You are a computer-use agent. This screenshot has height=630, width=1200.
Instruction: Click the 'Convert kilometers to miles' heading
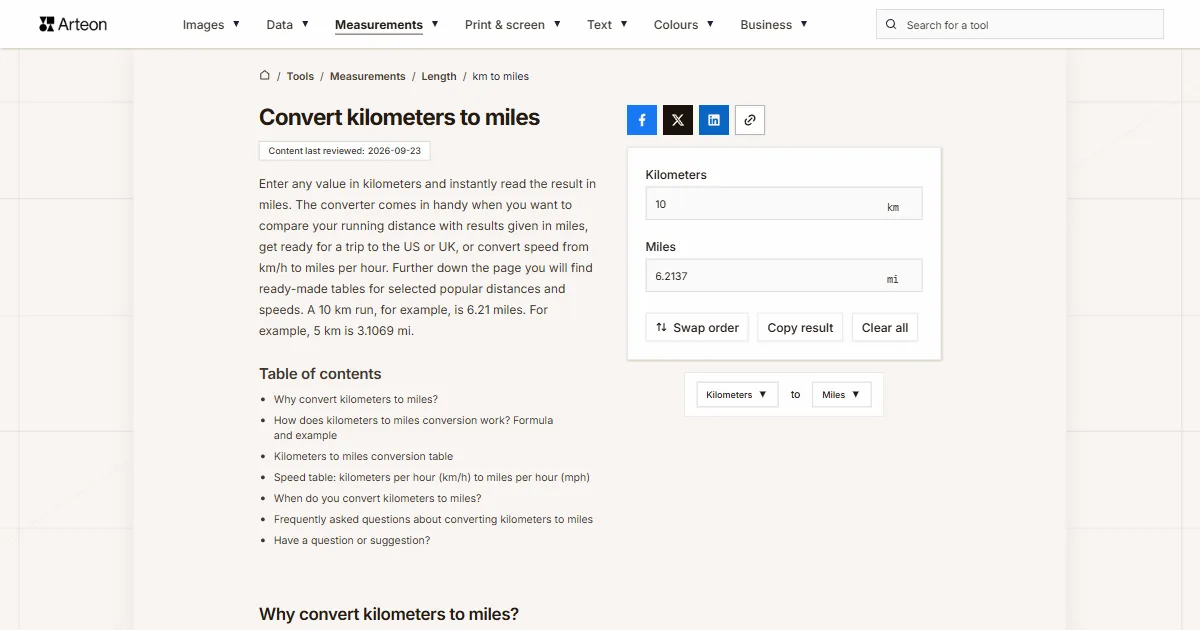coord(400,117)
